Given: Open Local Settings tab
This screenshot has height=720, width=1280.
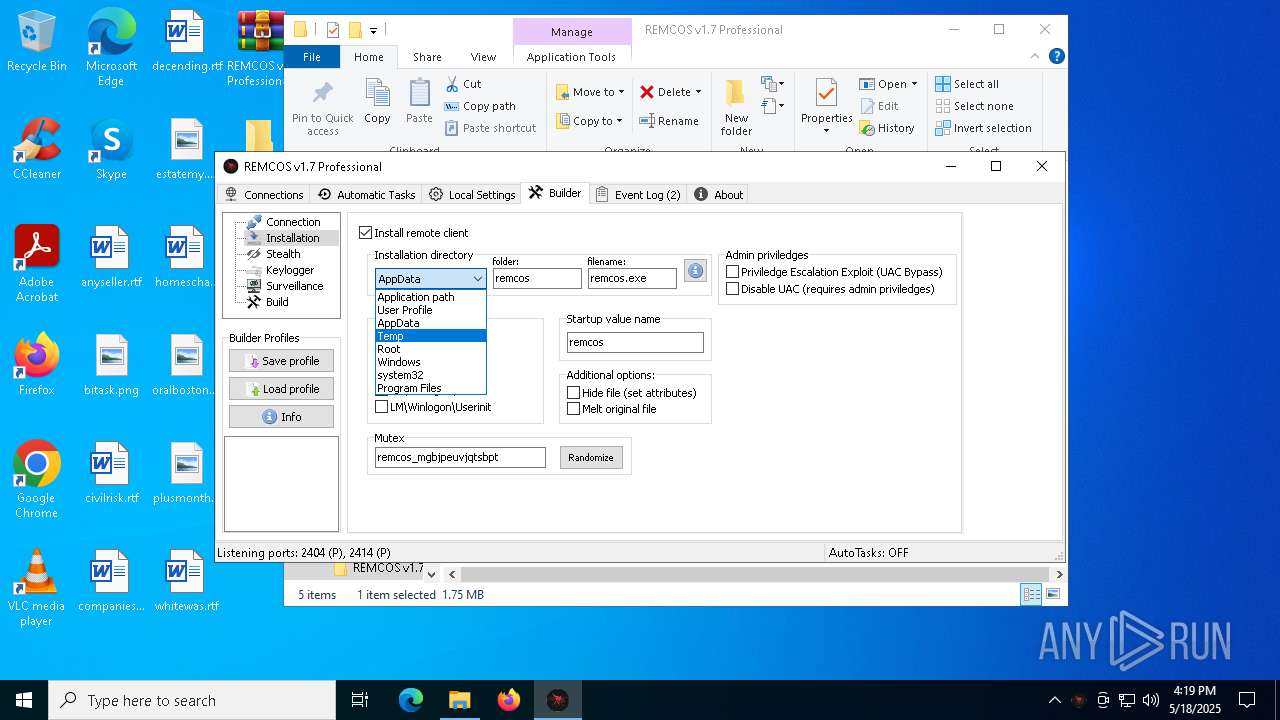Looking at the screenshot, I should coord(472,194).
